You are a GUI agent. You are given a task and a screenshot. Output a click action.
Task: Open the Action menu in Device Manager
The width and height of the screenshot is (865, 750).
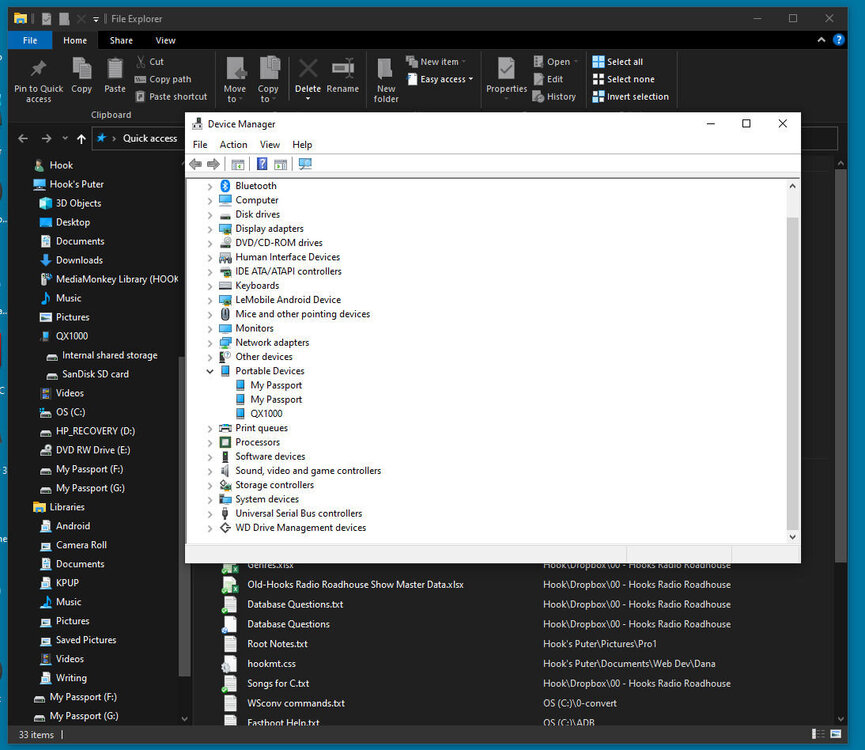tap(233, 145)
